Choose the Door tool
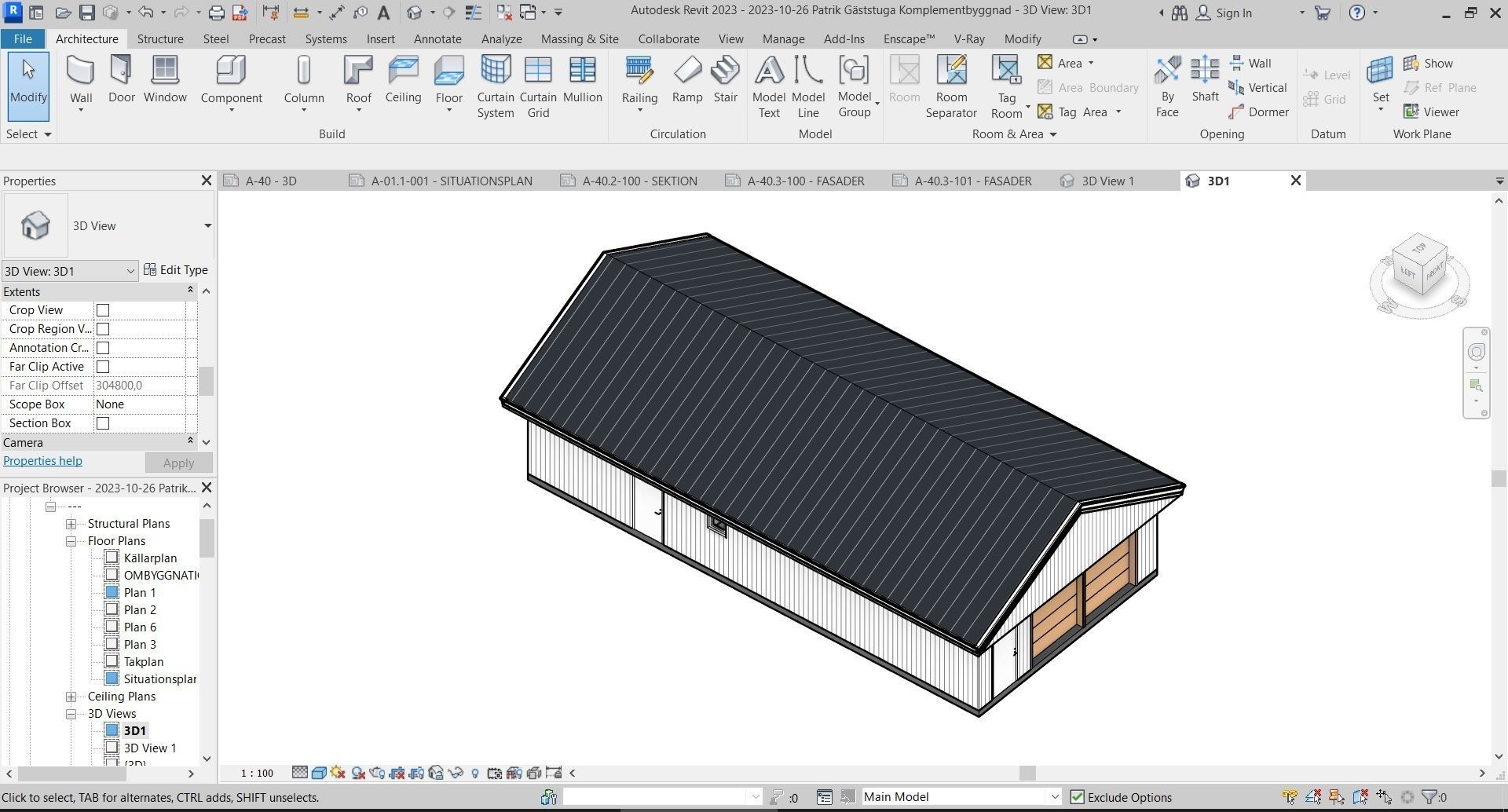The width and height of the screenshot is (1508, 812). tap(121, 80)
